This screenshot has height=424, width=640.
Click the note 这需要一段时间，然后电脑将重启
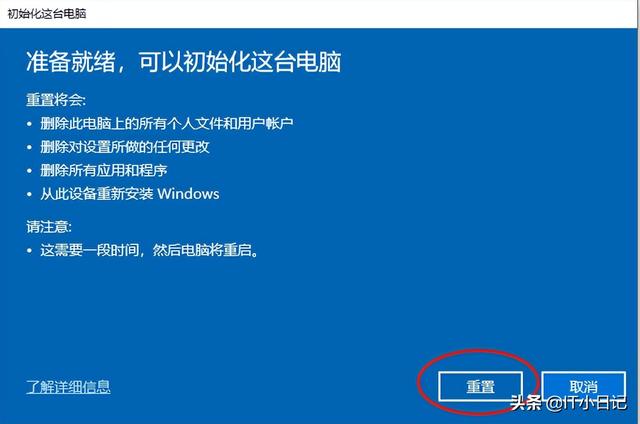[149, 250]
